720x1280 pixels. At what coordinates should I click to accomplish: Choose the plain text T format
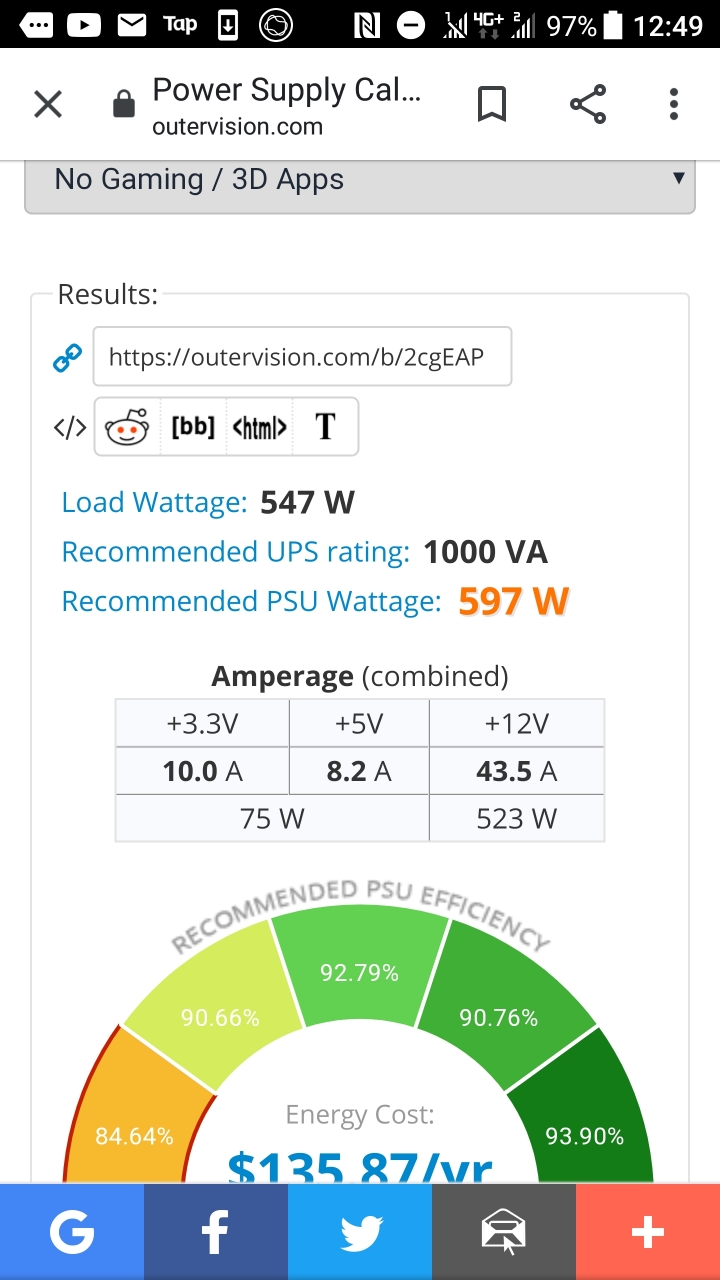click(x=325, y=427)
